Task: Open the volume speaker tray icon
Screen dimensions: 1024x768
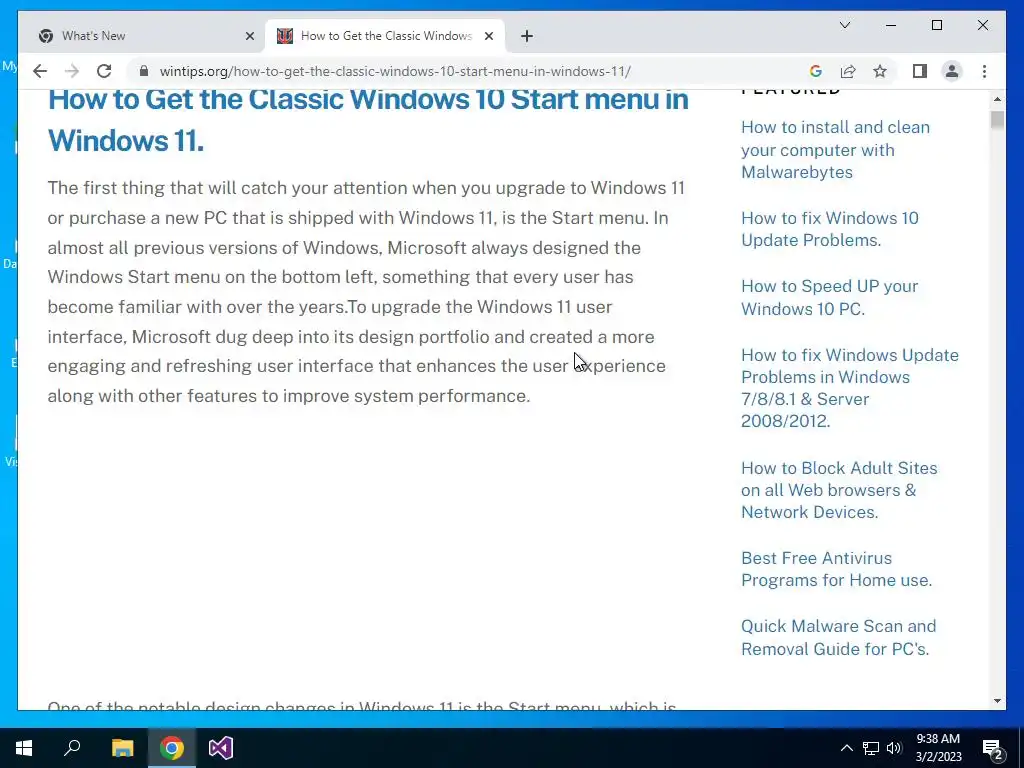Action: click(894, 748)
